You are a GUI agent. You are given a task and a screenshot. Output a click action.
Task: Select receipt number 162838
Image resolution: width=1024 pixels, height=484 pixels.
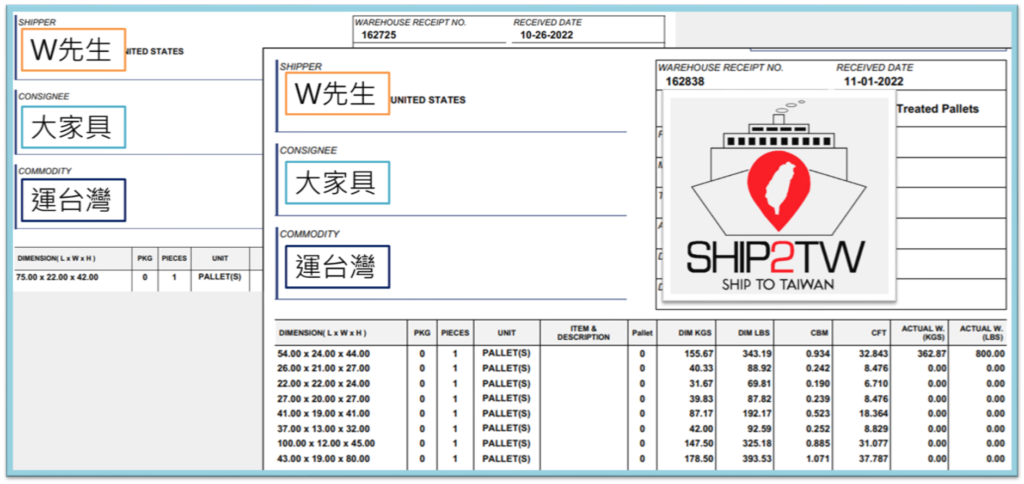pyautogui.click(x=684, y=82)
